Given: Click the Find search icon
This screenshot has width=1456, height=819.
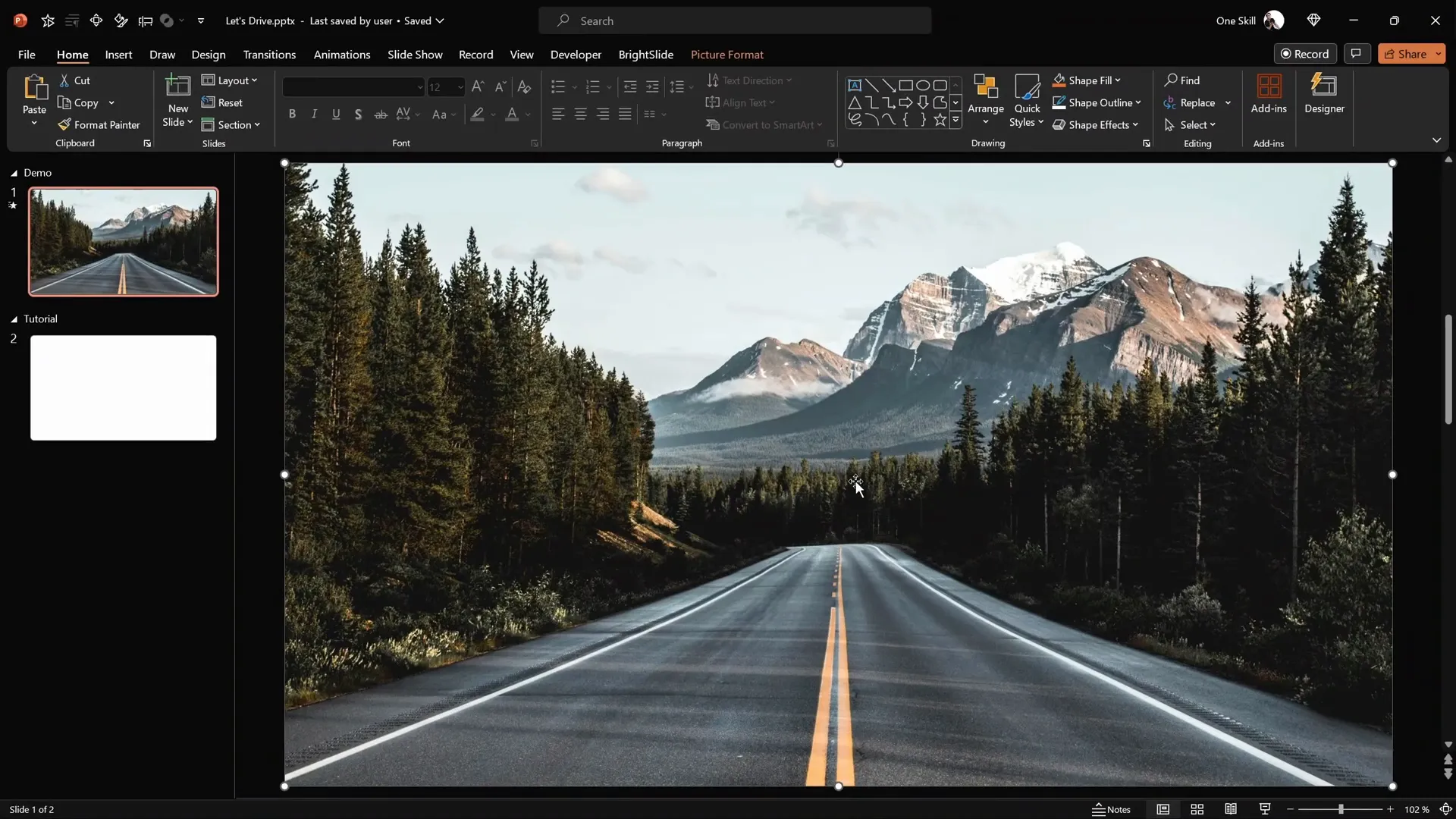Looking at the screenshot, I should tap(1172, 80).
